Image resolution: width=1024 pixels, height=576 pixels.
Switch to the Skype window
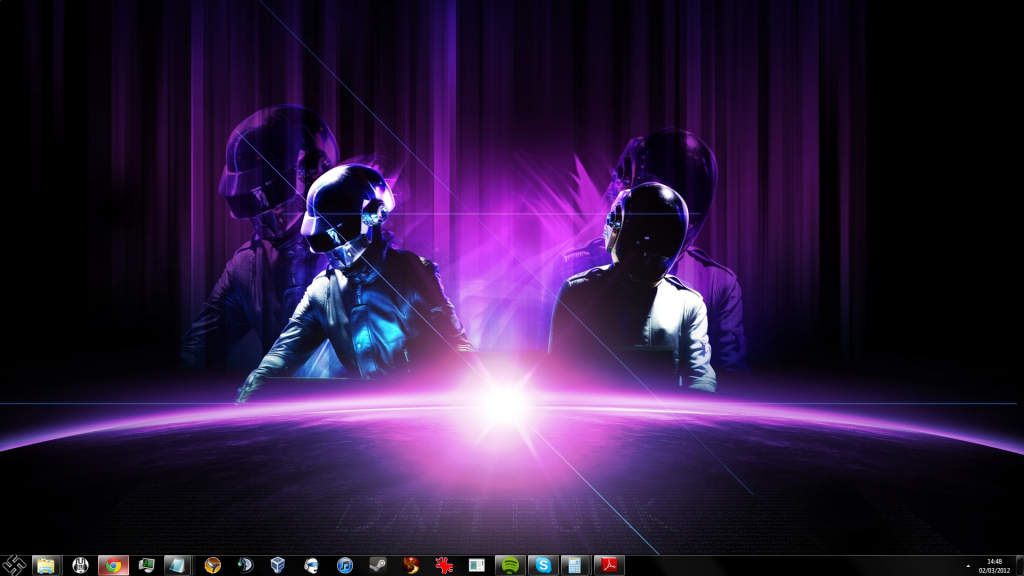pos(543,566)
